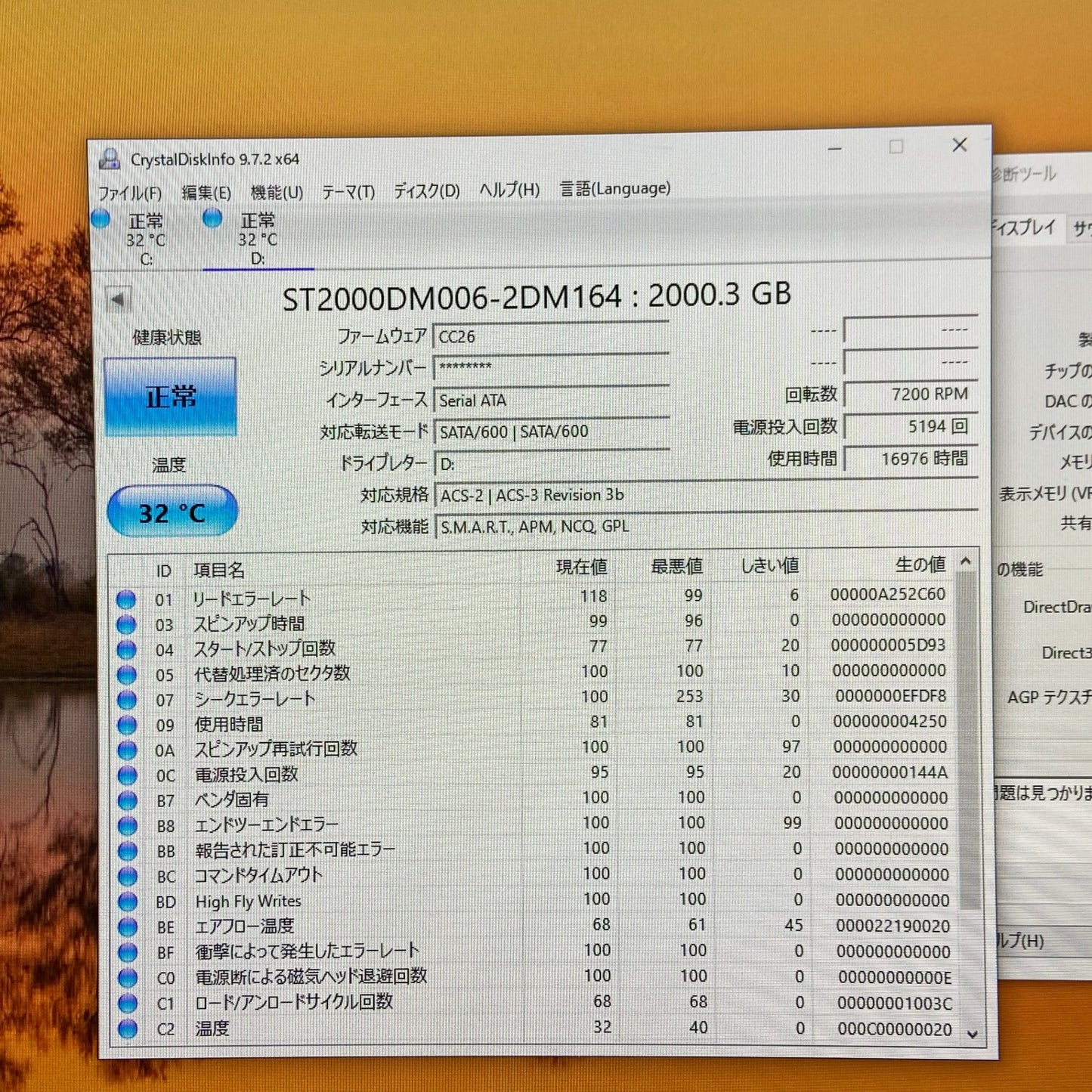The image size is (1092, 1092).
Task: Click the しきい値 column header
Action: pos(769,565)
